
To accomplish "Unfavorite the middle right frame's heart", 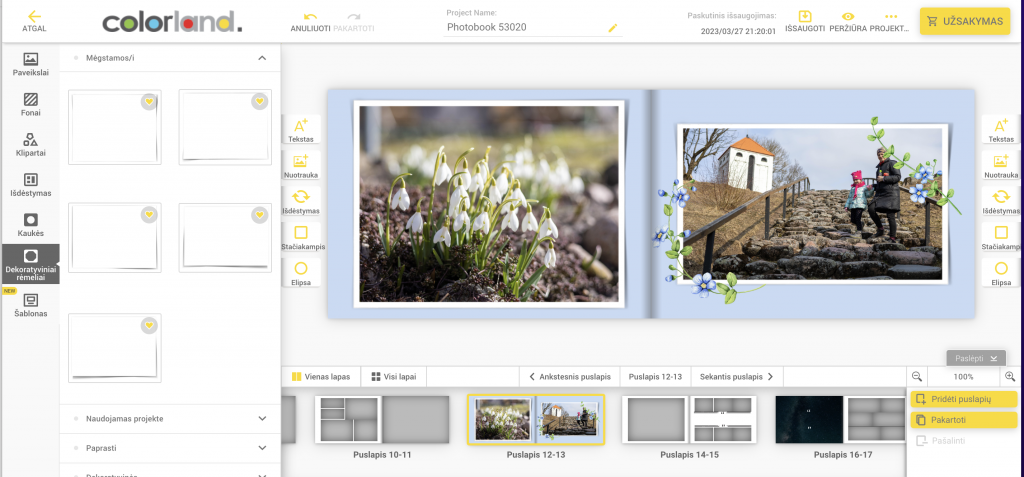I will point(259,214).
